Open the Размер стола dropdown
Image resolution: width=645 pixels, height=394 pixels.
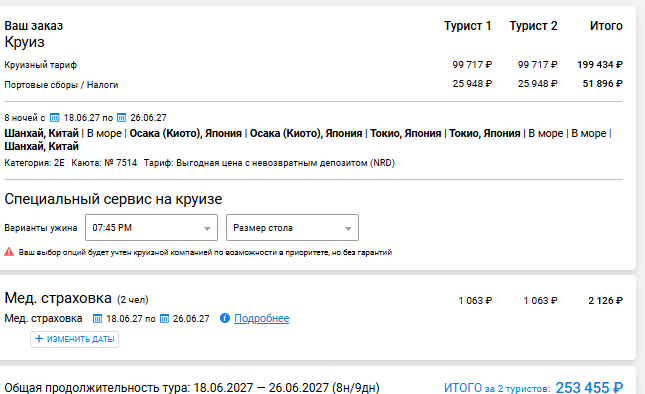[x=292, y=227]
